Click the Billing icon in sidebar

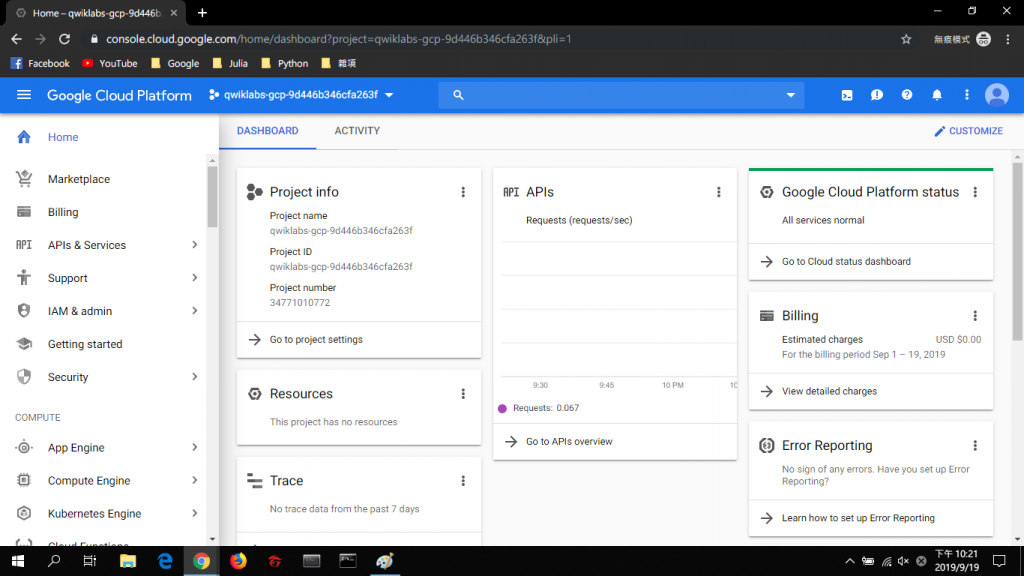click(x=24, y=212)
